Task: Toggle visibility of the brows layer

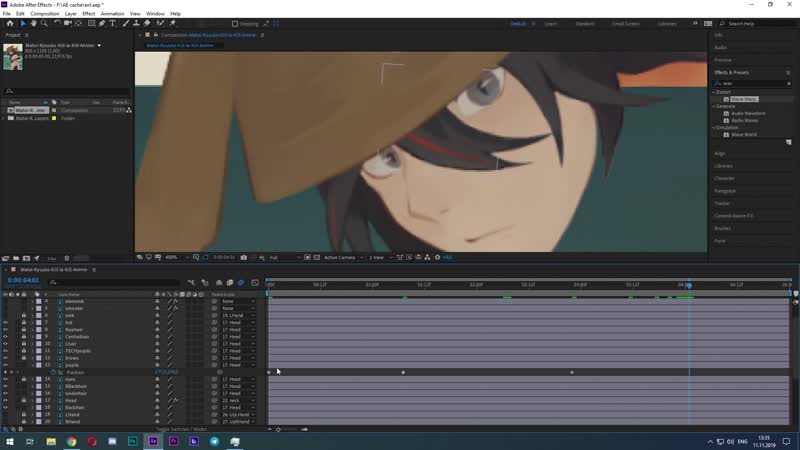Action: click(x=5, y=358)
